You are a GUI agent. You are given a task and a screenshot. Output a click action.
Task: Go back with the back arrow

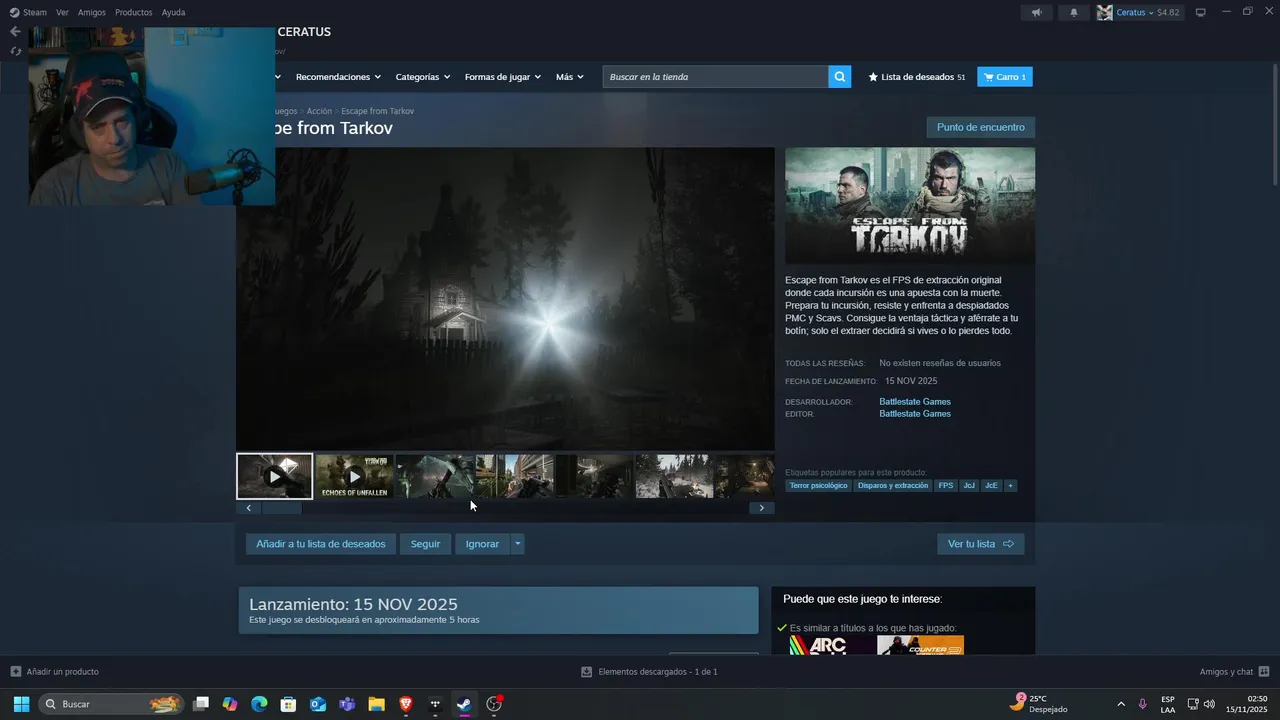click(x=15, y=32)
